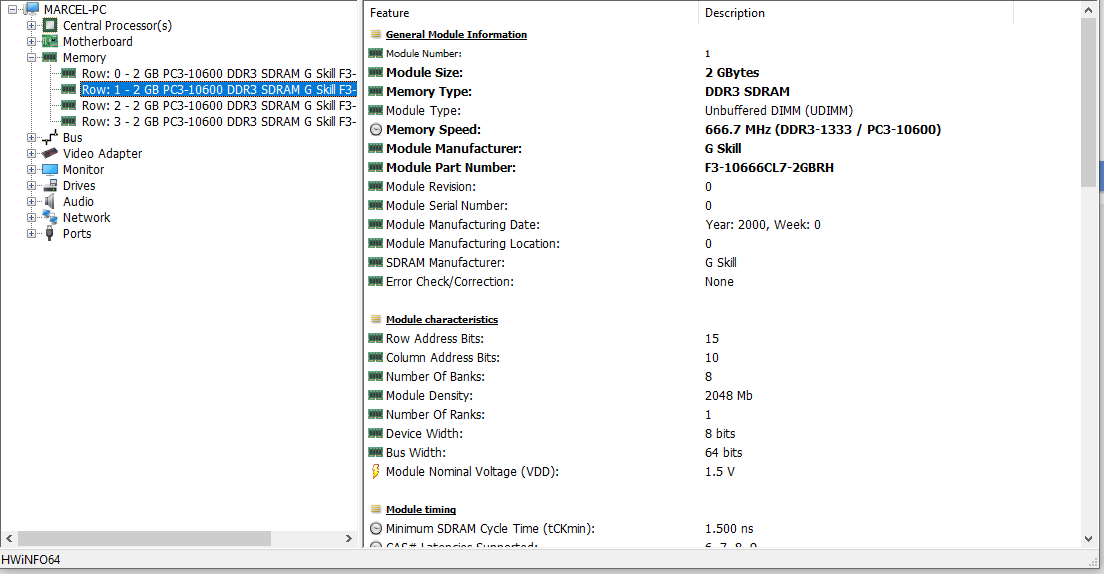The width and height of the screenshot is (1104, 574).
Task: Click the Network computers icon
Action: 49,217
